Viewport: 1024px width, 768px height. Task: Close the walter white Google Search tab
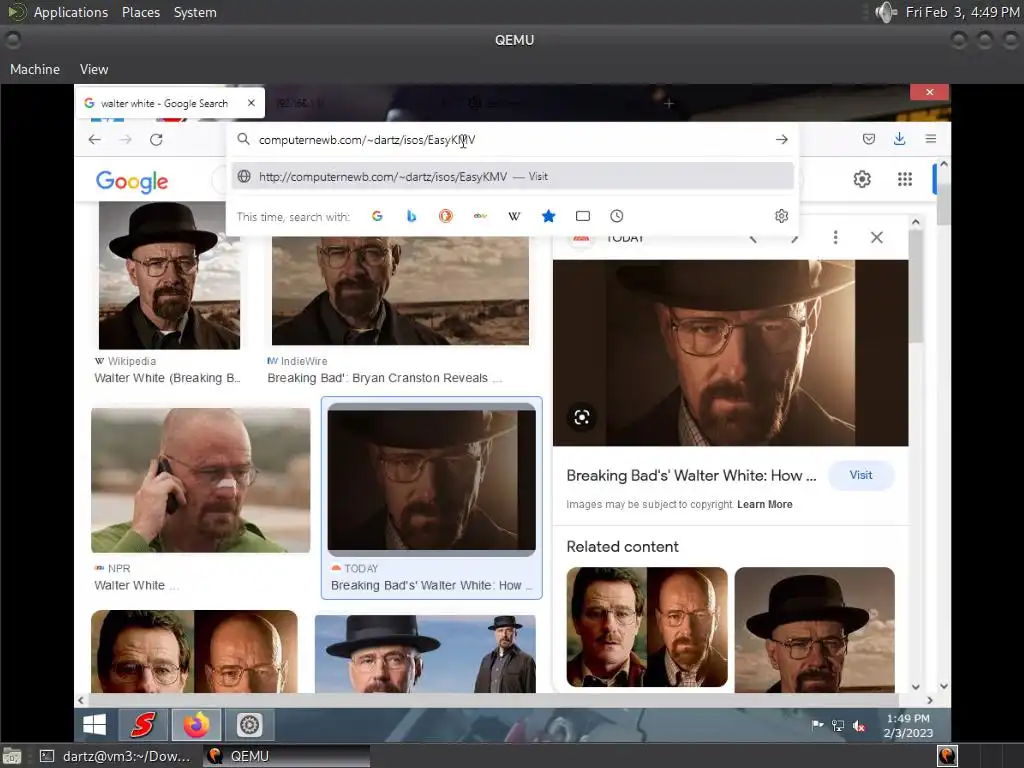tap(251, 103)
